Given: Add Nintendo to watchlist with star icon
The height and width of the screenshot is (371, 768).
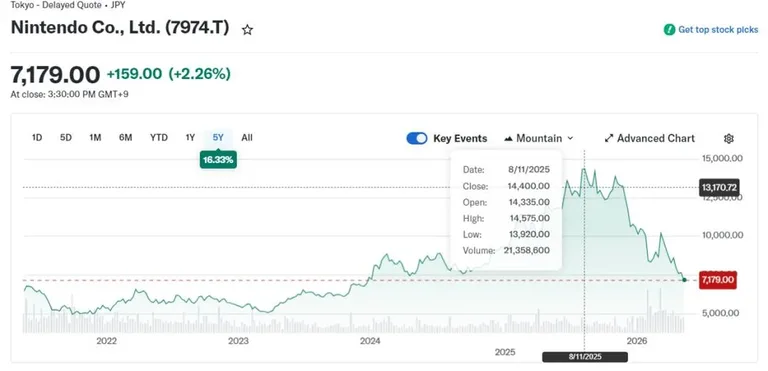Looking at the screenshot, I should click(247, 30).
